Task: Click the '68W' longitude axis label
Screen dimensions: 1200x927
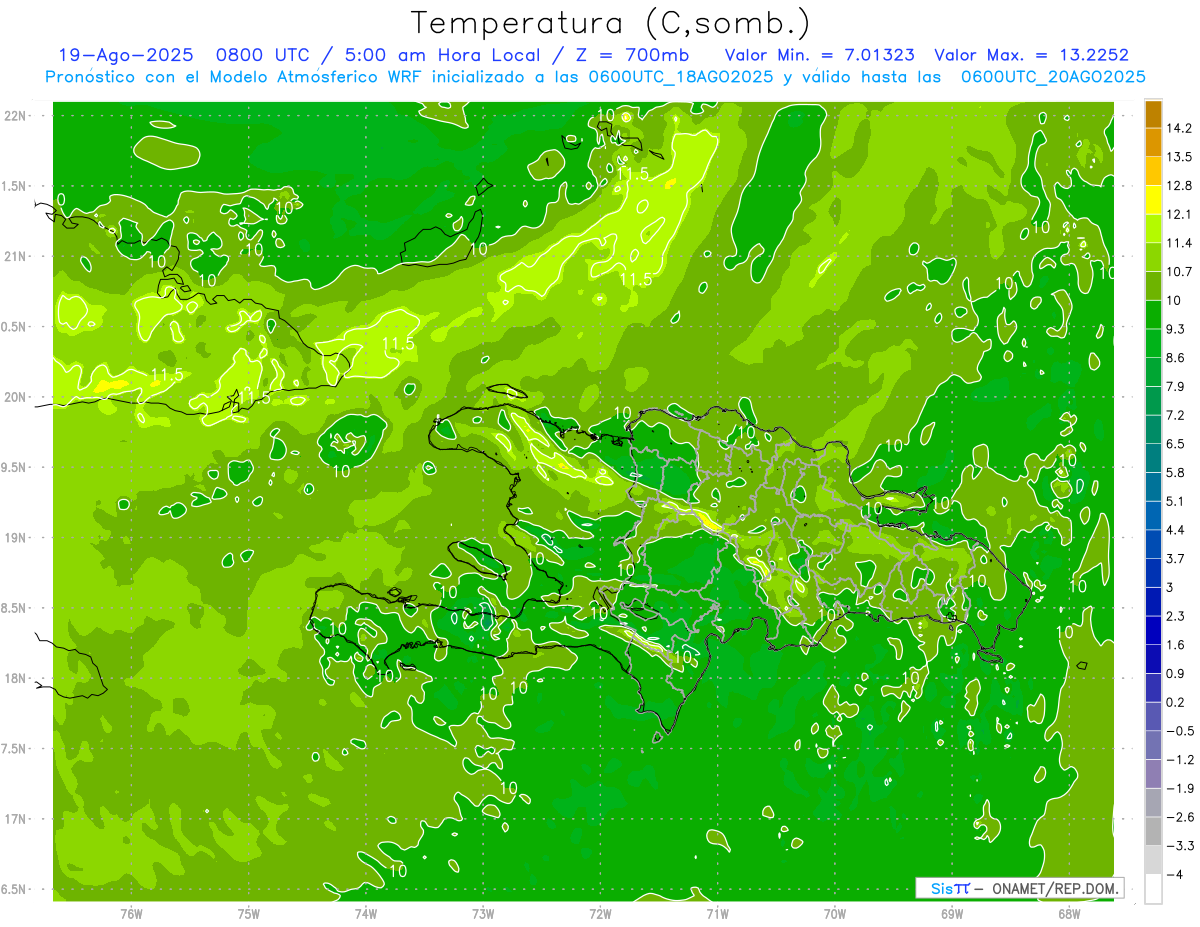Action: (1069, 913)
